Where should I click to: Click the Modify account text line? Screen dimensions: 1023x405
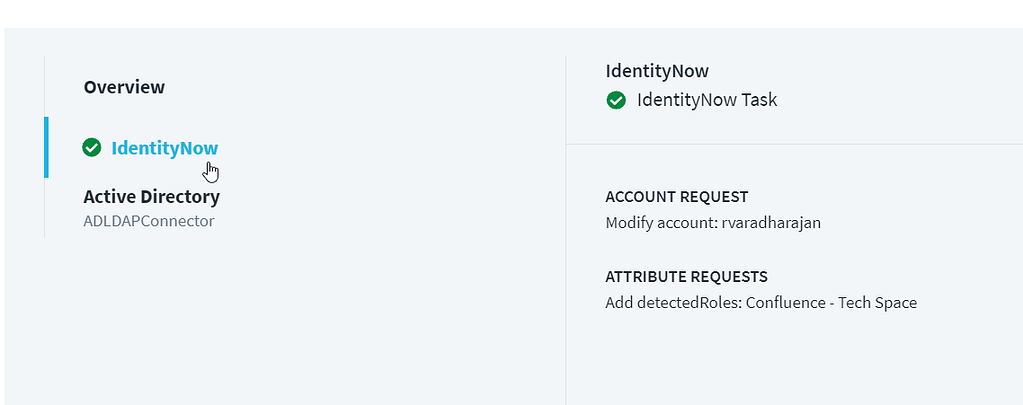tap(713, 223)
